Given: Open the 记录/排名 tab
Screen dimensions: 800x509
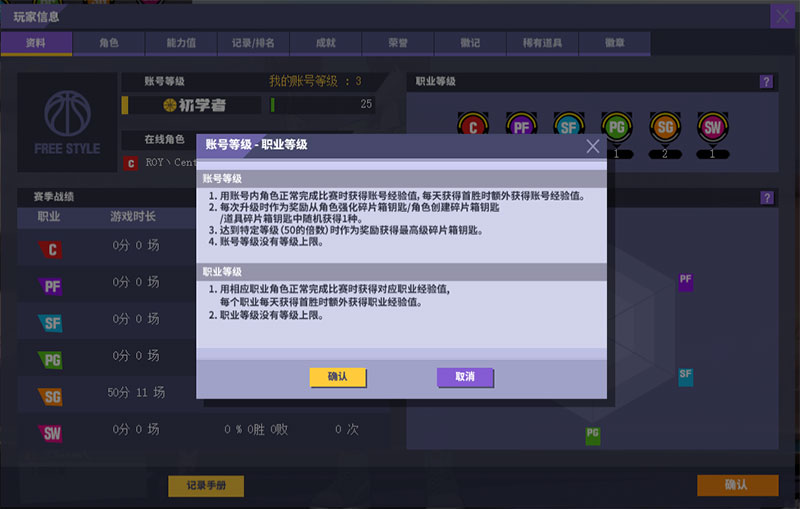Looking at the screenshot, I should coord(253,43).
